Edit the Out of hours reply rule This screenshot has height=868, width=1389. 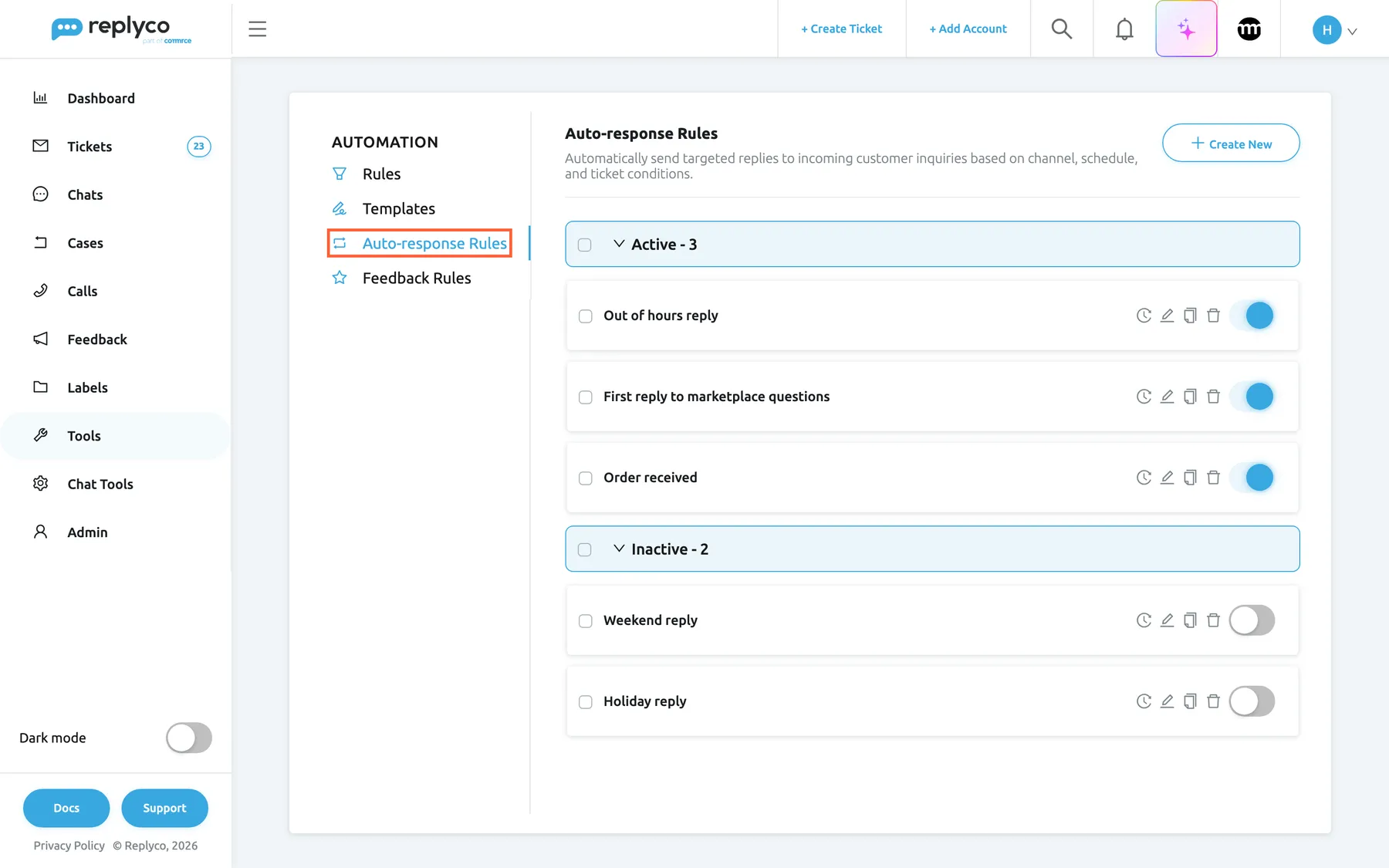tap(1167, 316)
